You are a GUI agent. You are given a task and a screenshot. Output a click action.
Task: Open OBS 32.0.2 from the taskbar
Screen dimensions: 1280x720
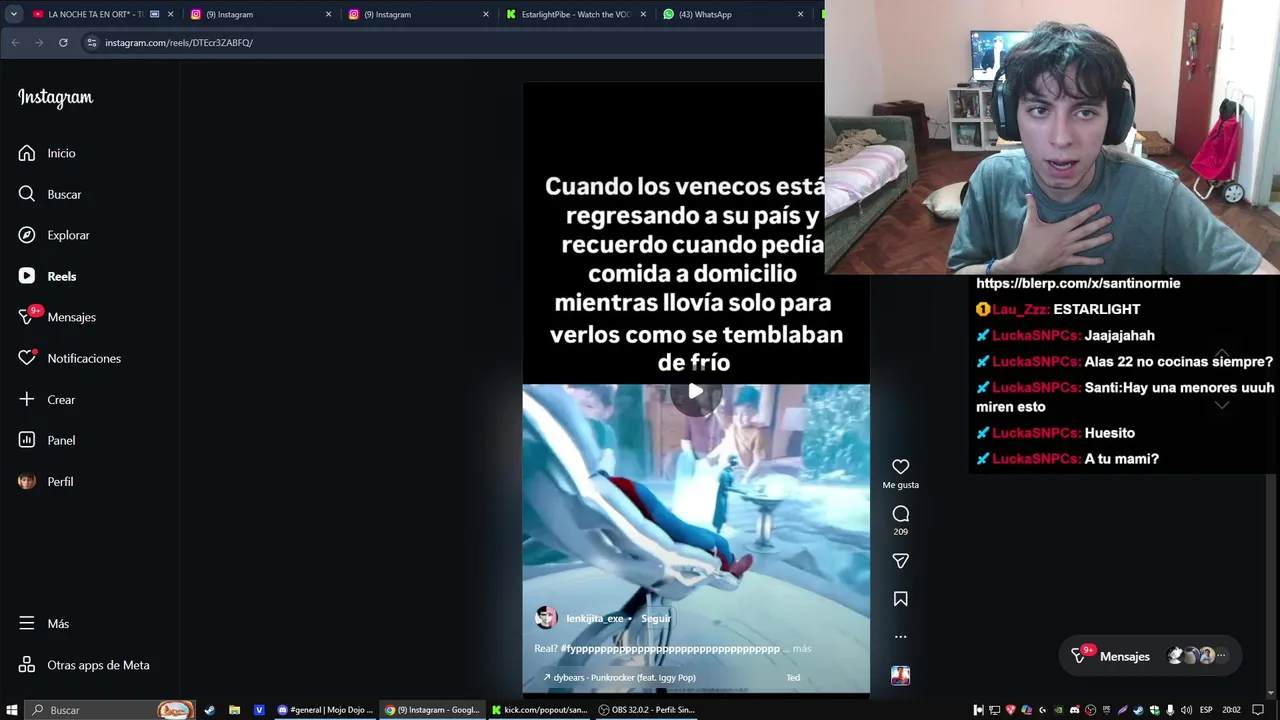(646, 710)
